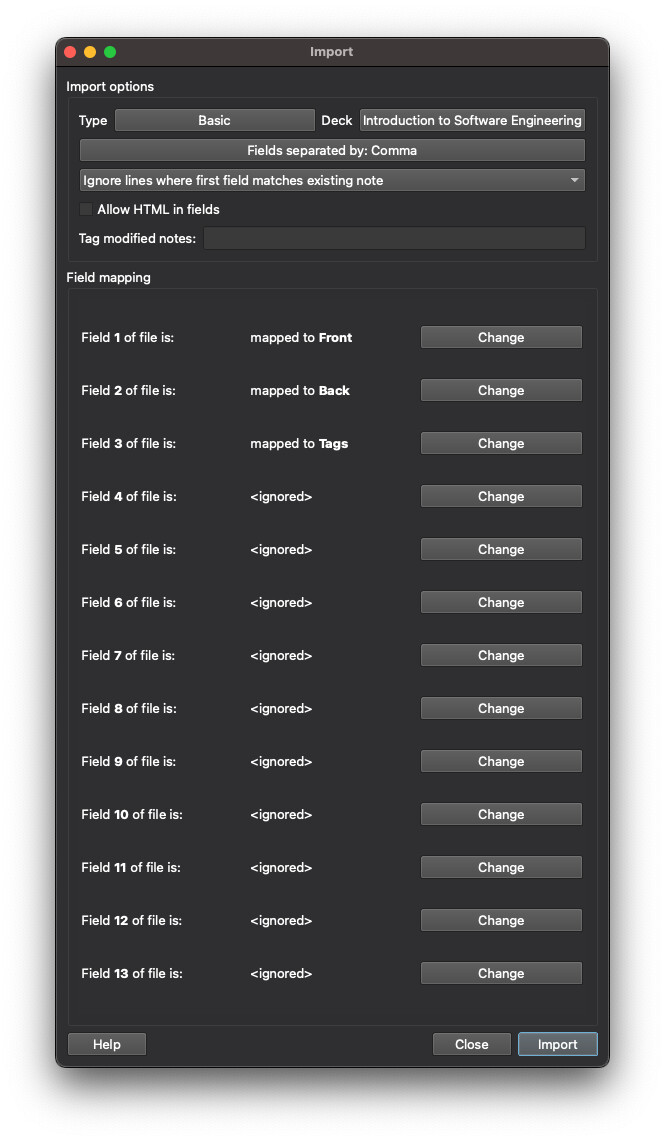The height and width of the screenshot is (1141, 665).
Task: Click the green zoom window button
Action: point(110,52)
